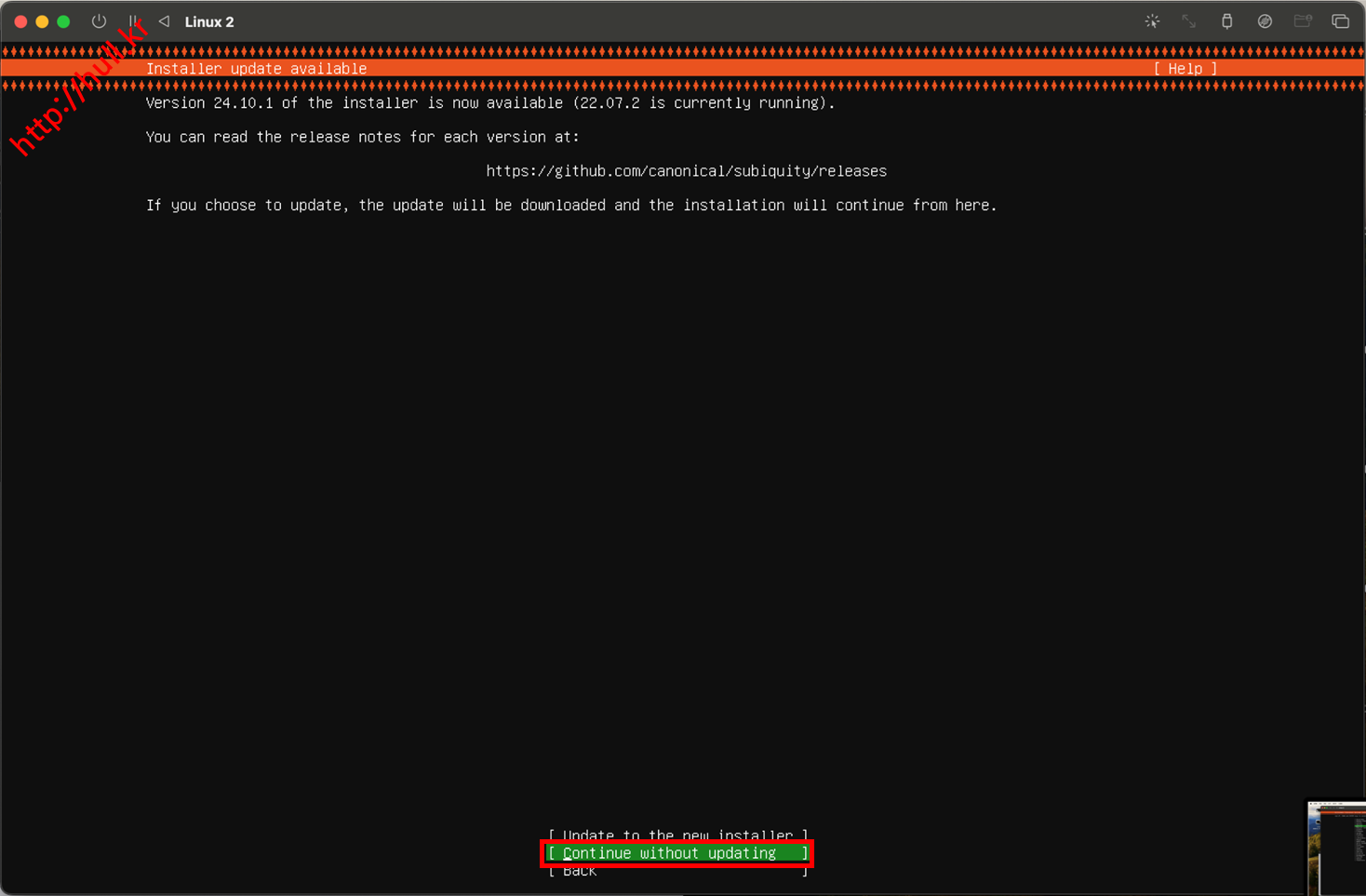This screenshot has width=1366, height=896.
Task: Click the windows overlay icon at top right
Action: tap(1340, 21)
